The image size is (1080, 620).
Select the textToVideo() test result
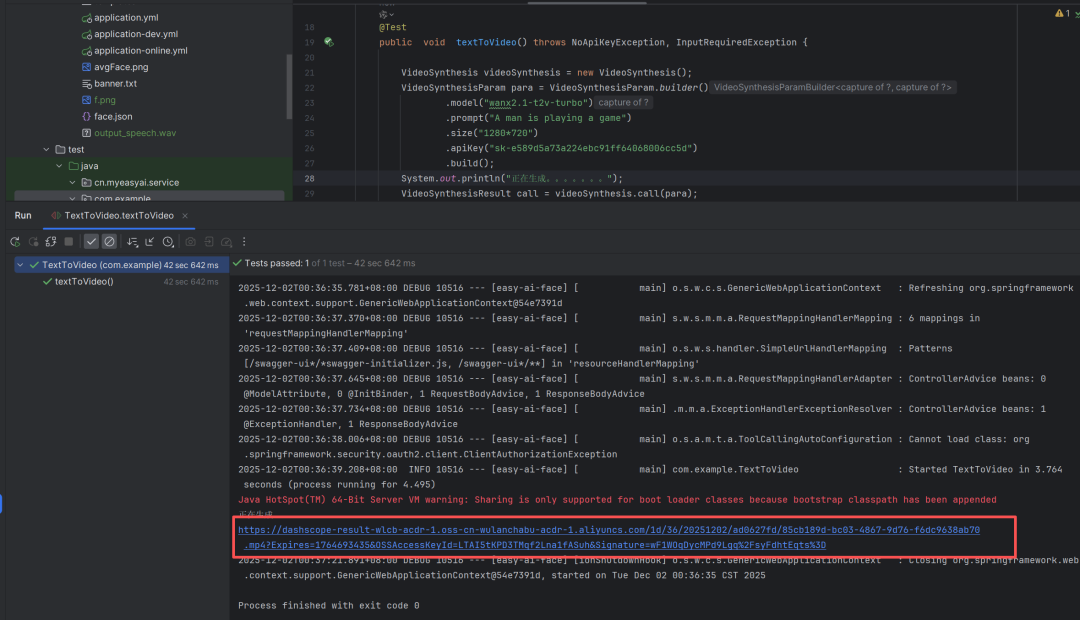(x=84, y=282)
